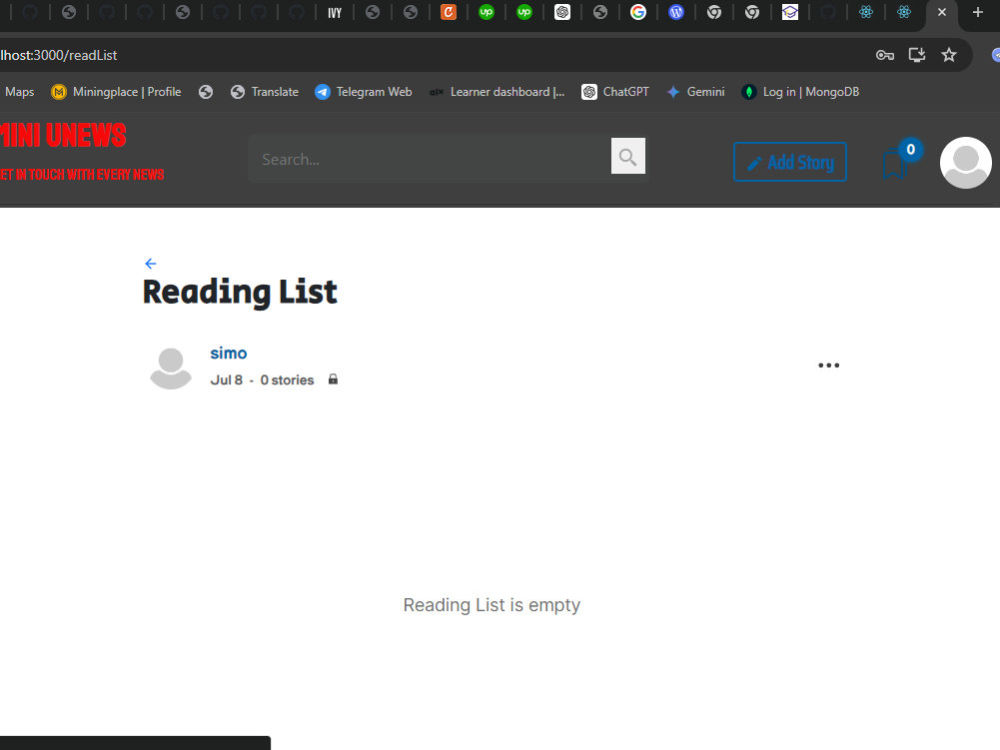Switch to the orange C tab
The width and height of the screenshot is (1000, 750).
448,12
